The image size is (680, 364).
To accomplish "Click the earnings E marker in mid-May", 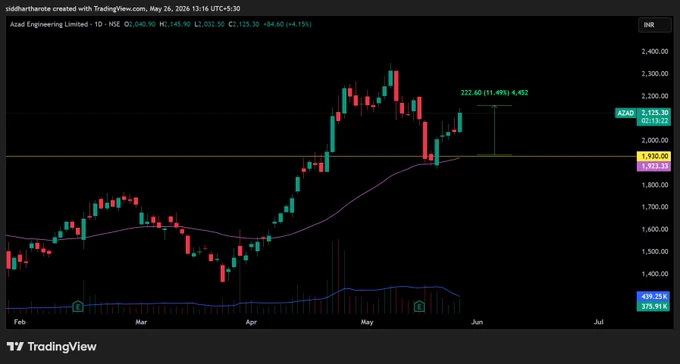I will (x=419, y=306).
